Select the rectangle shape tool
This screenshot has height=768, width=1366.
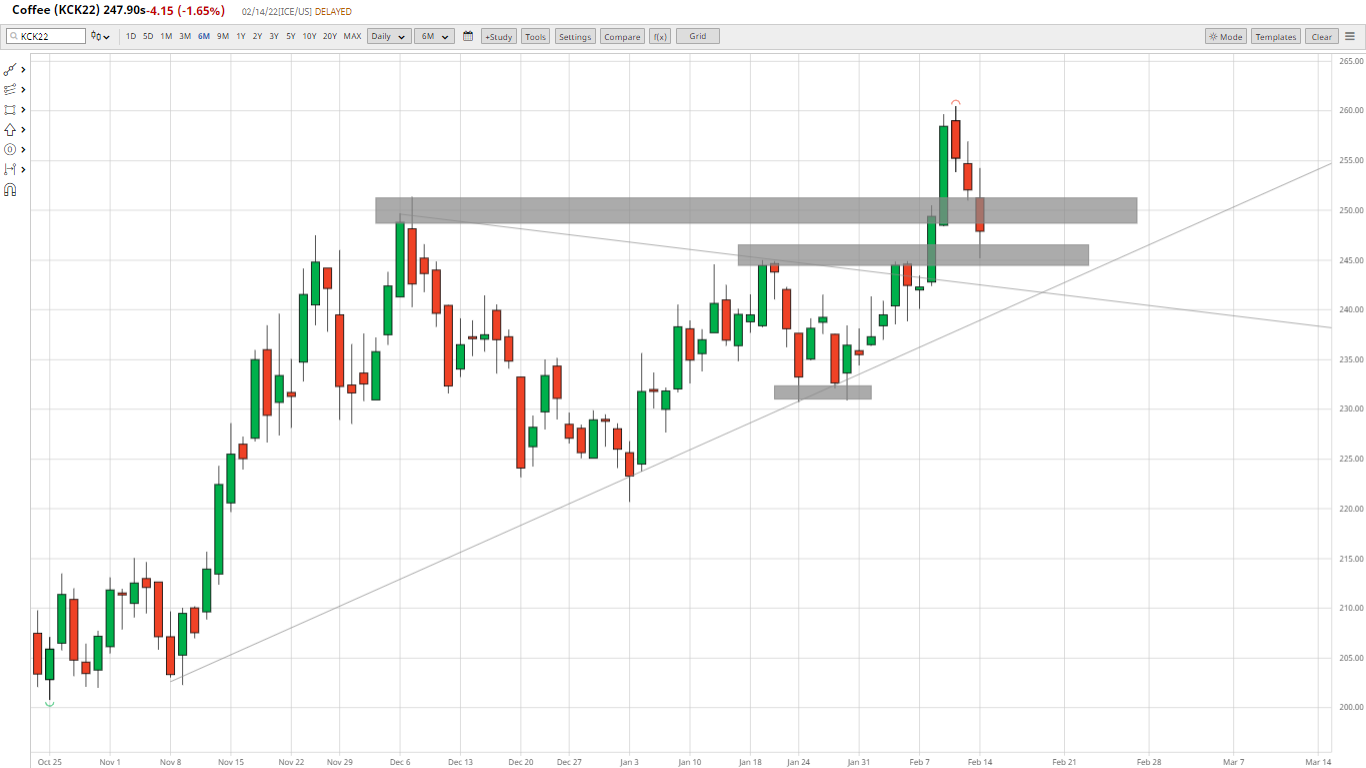click(11, 110)
